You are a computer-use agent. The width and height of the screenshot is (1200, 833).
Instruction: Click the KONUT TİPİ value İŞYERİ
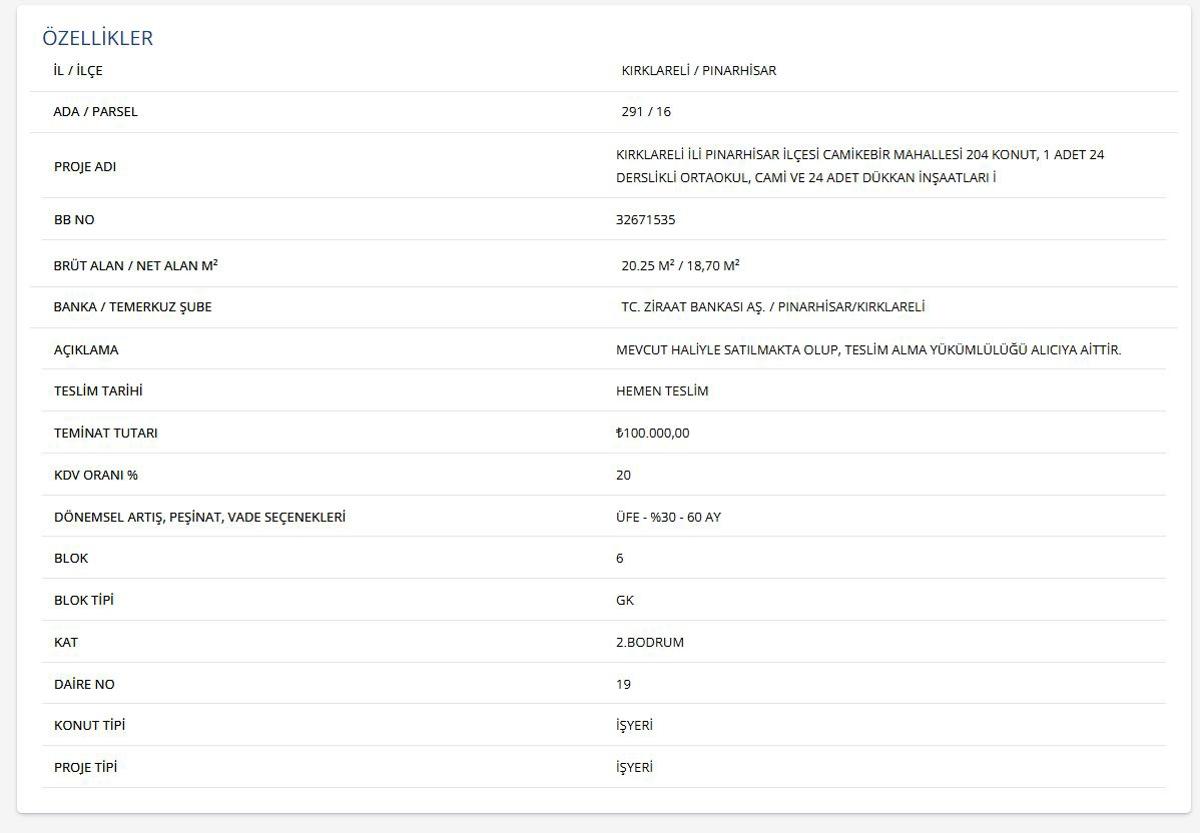point(634,725)
